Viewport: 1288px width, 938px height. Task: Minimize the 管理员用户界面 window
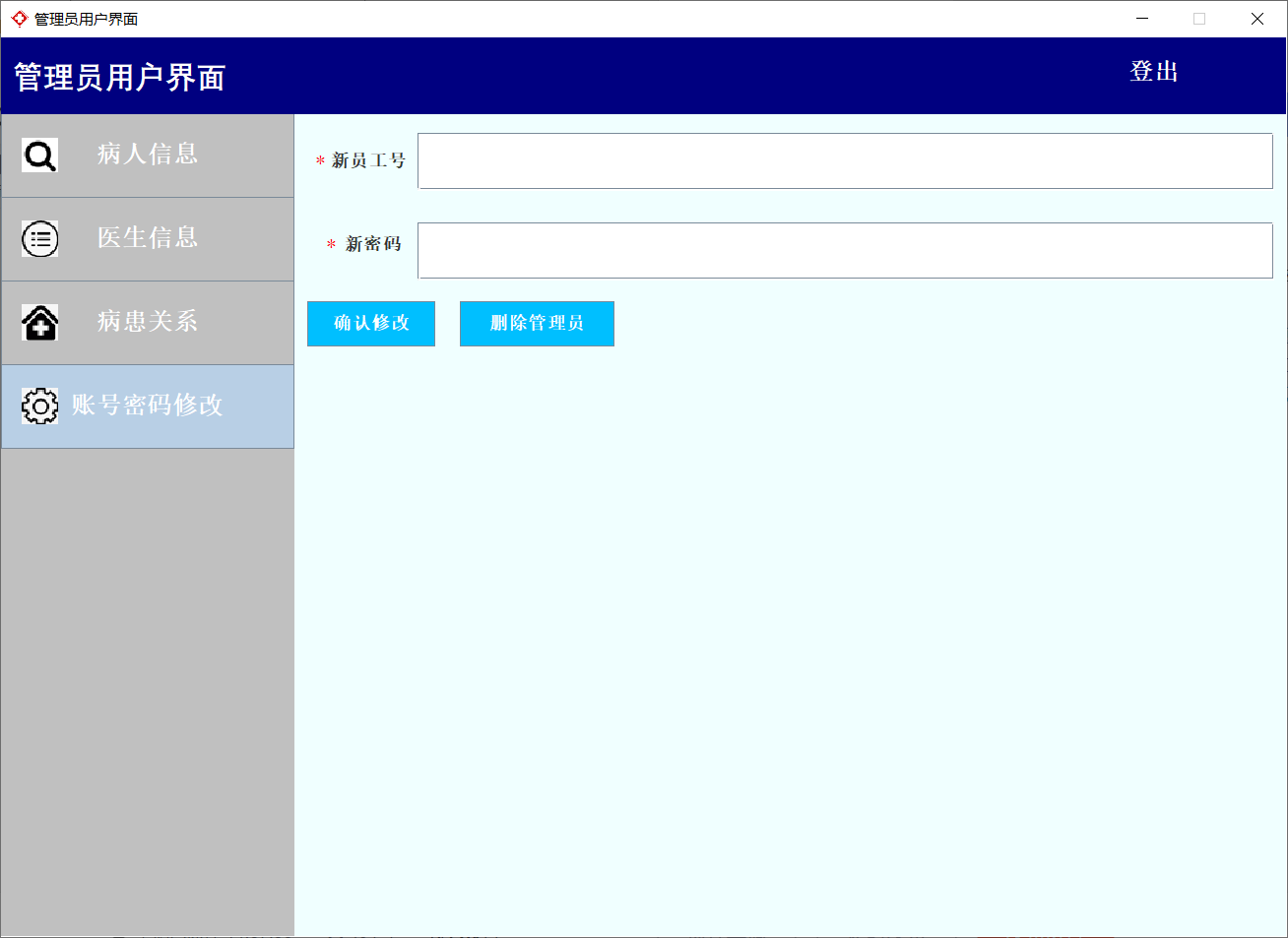[1142, 19]
